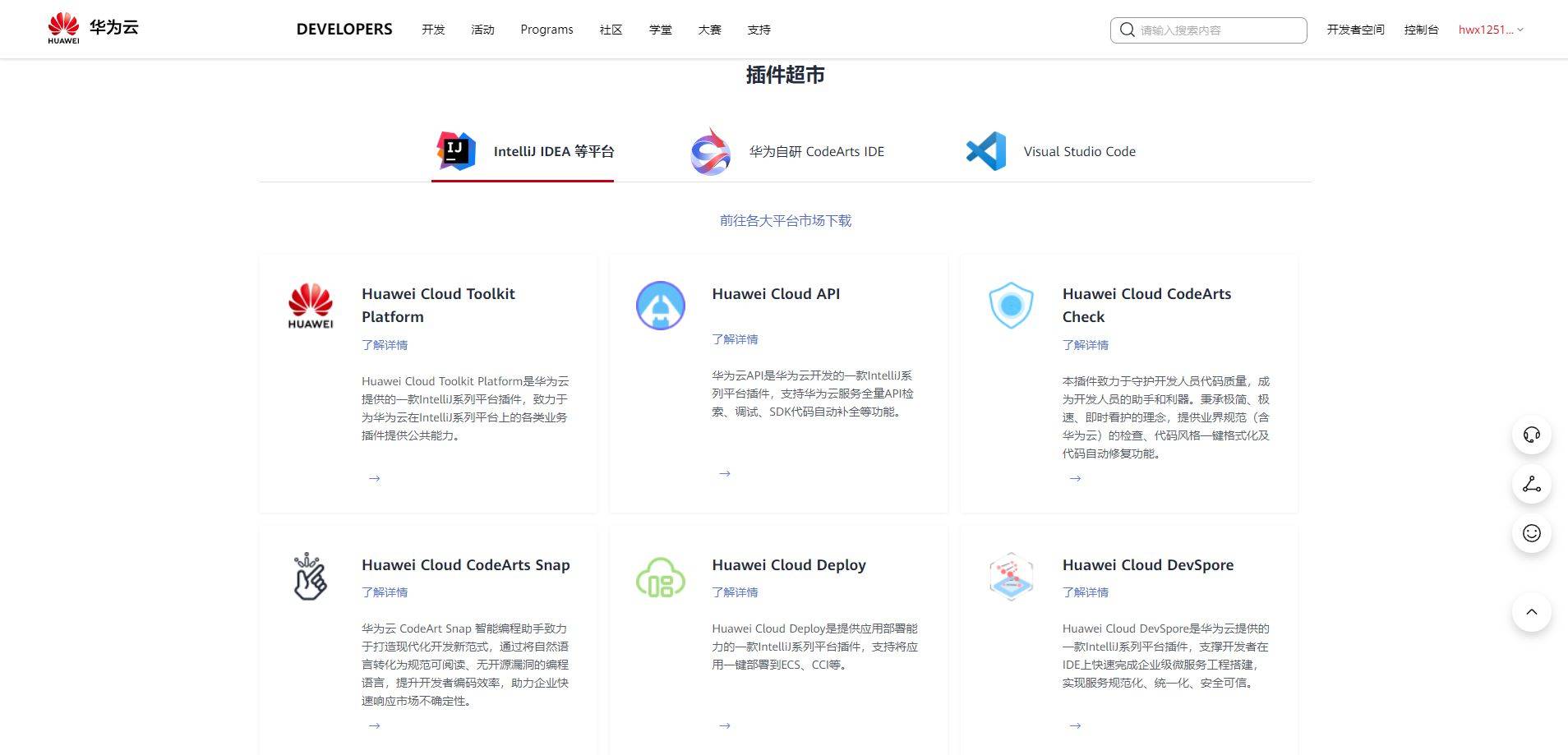Open the smiley feedback floating button

click(x=1532, y=533)
